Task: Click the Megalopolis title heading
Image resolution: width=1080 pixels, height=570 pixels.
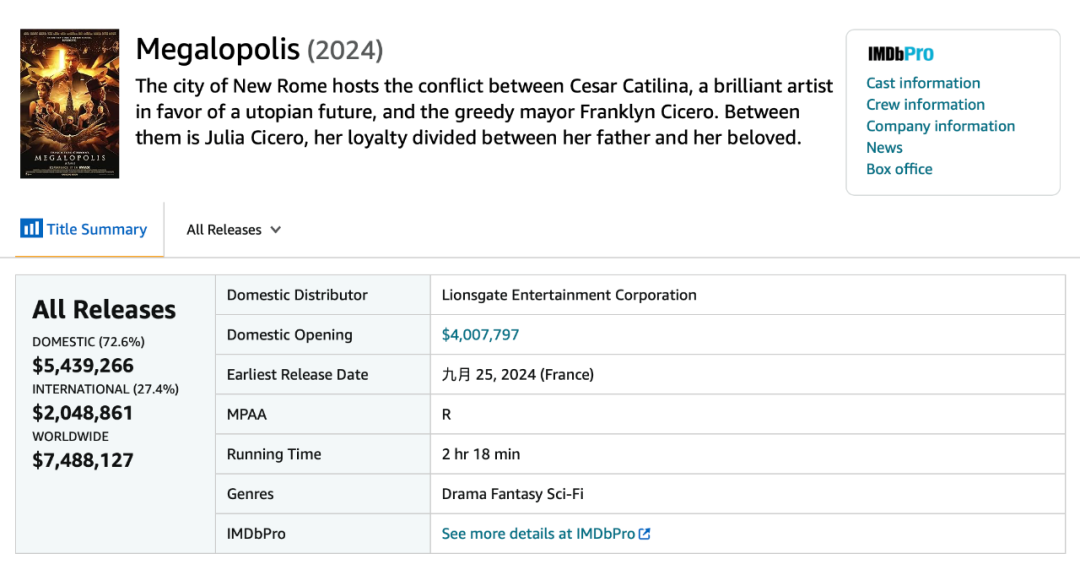Action: (217, 49)
